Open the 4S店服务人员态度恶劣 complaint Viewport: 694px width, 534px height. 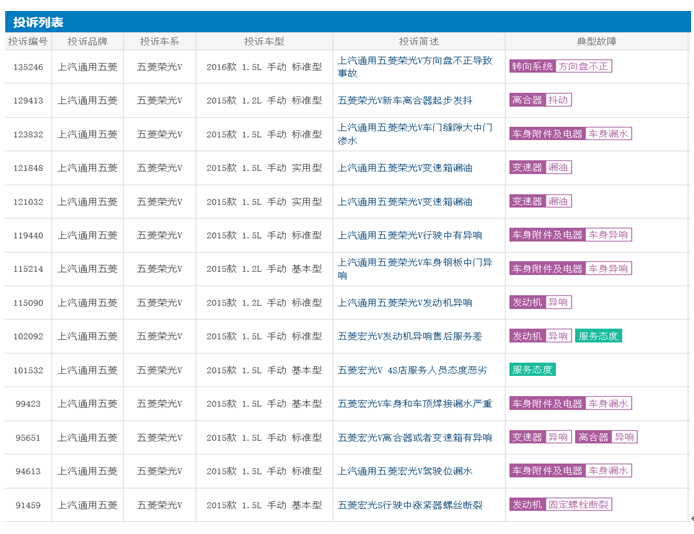click(412, 370)
